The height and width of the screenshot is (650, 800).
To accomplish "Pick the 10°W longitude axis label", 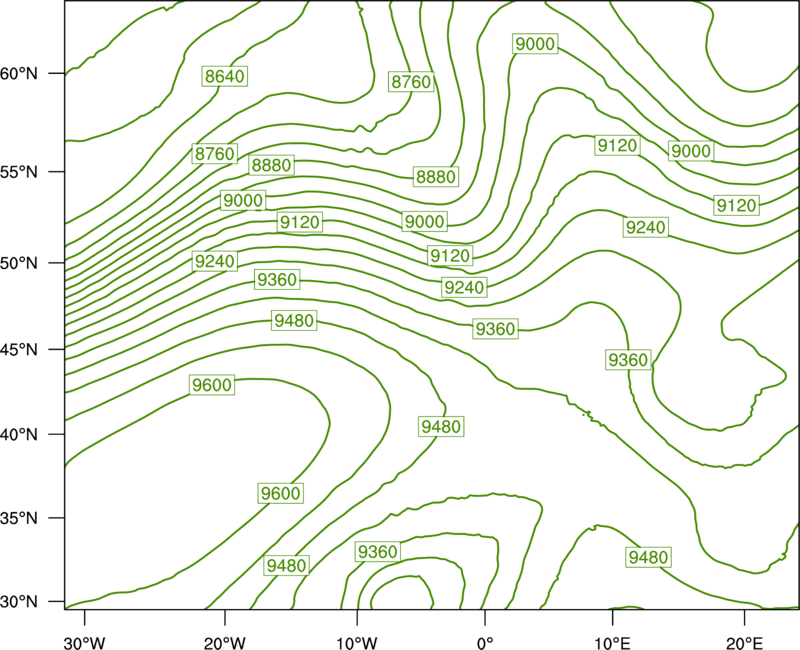I will tap(357, 643).
